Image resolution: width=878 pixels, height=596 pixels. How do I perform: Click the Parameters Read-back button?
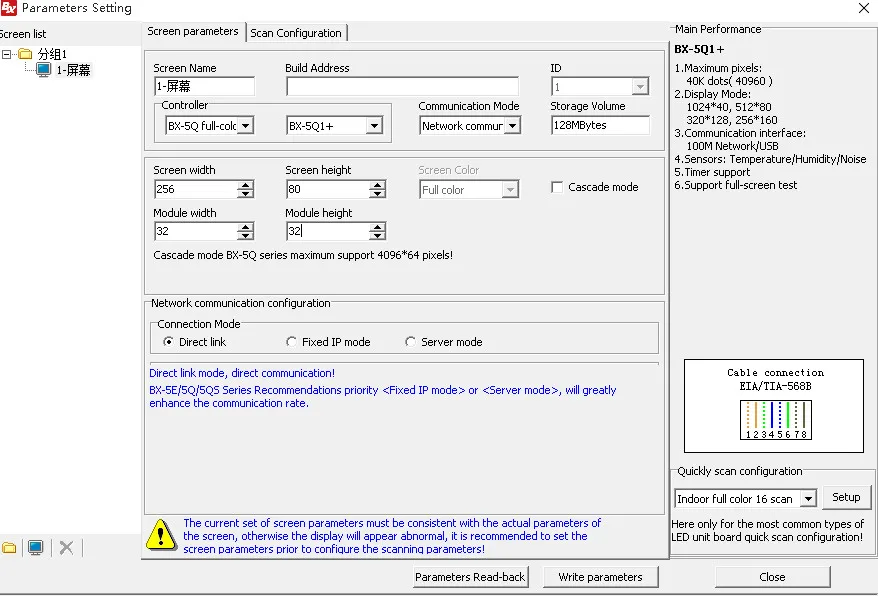[x=470, y=577]
